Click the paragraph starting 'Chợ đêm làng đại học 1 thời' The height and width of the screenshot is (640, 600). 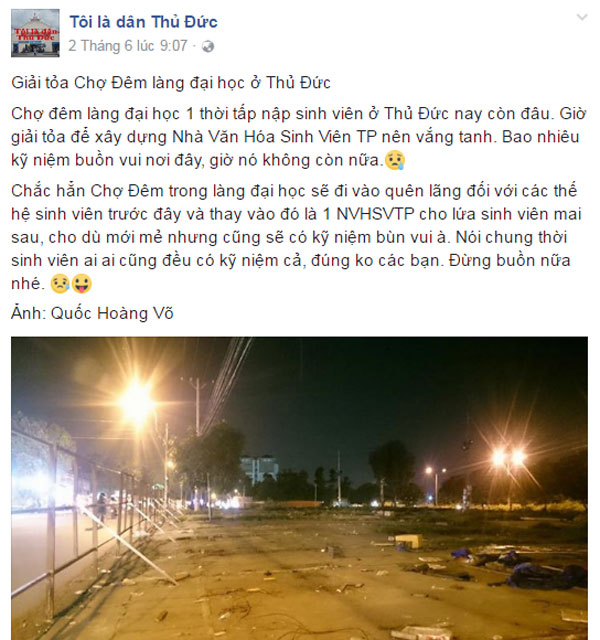point(298,137)
